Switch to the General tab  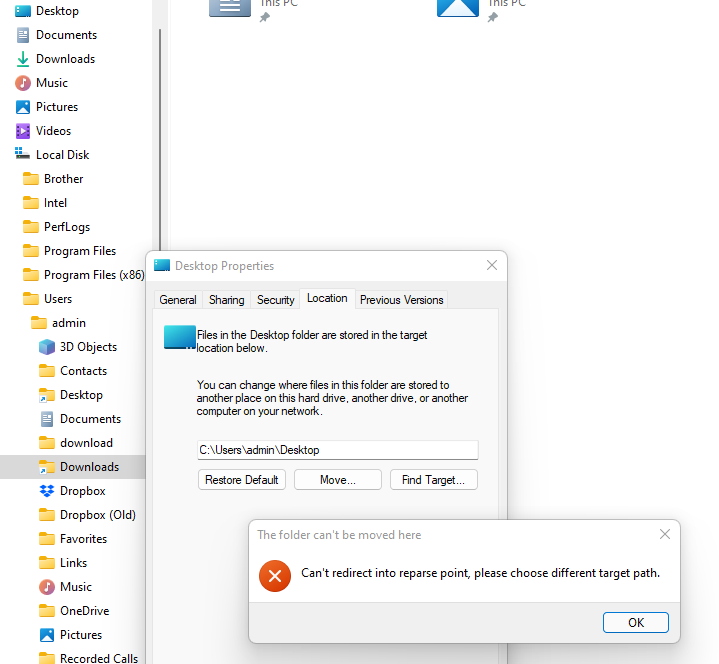pos(178,300)
